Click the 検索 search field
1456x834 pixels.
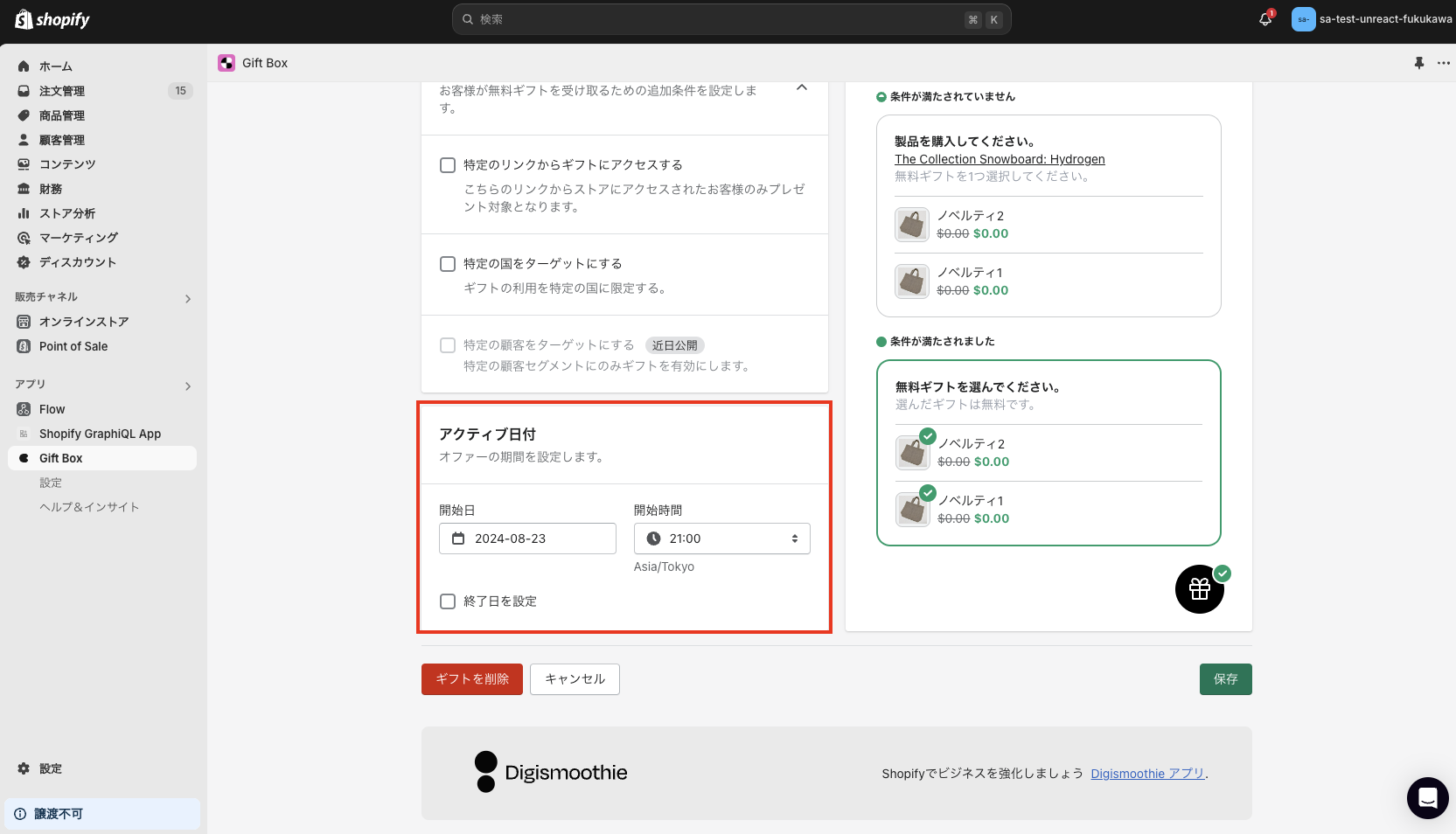[731, 18]
